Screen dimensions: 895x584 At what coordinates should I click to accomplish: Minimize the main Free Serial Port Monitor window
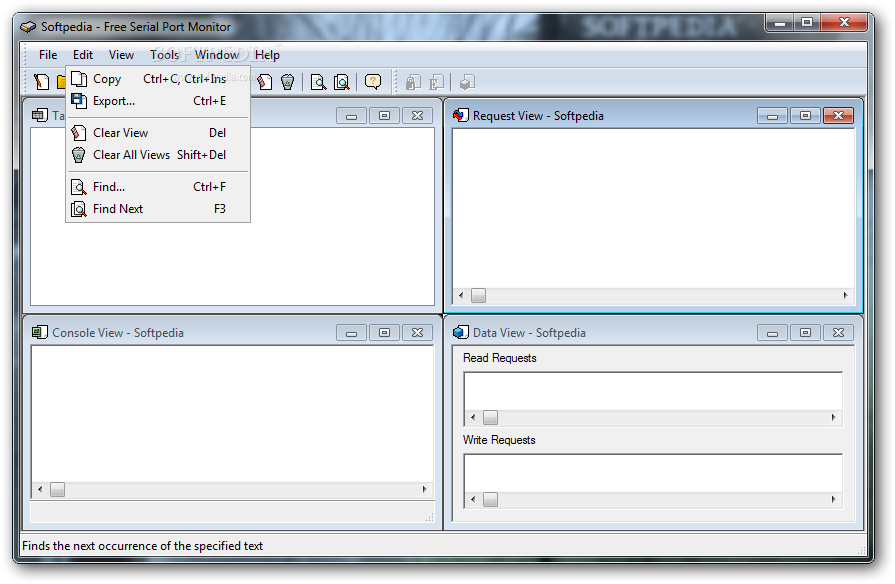[780, 23]
